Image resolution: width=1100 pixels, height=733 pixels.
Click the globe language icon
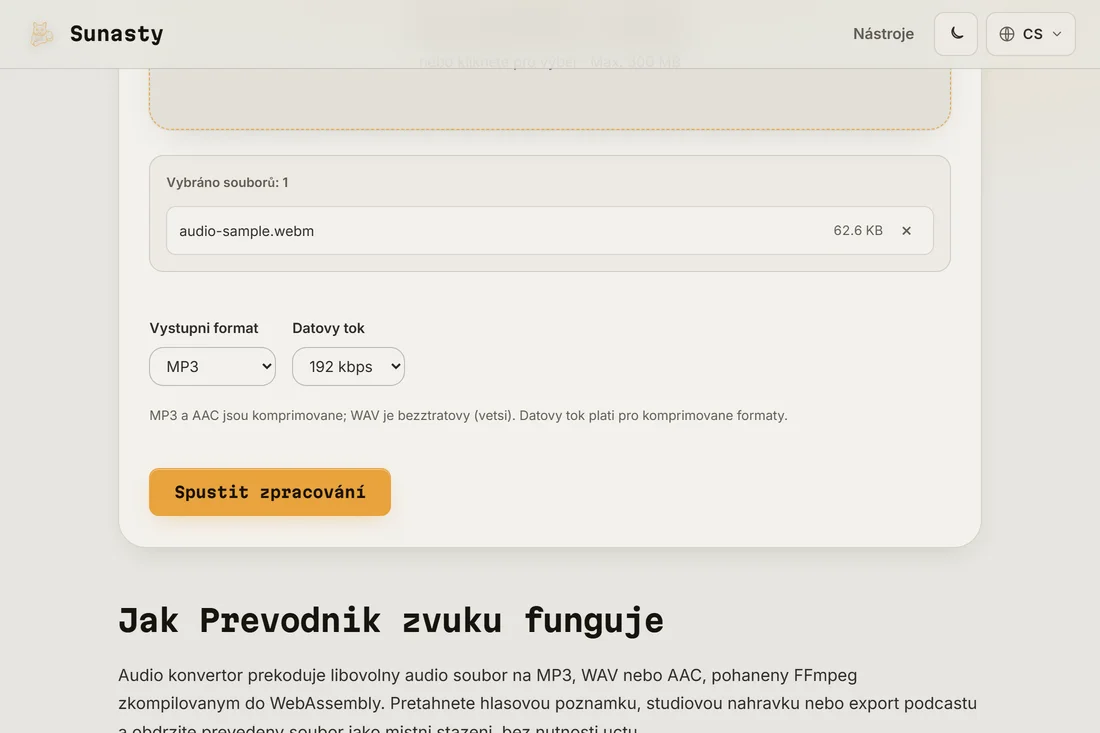1007,34
